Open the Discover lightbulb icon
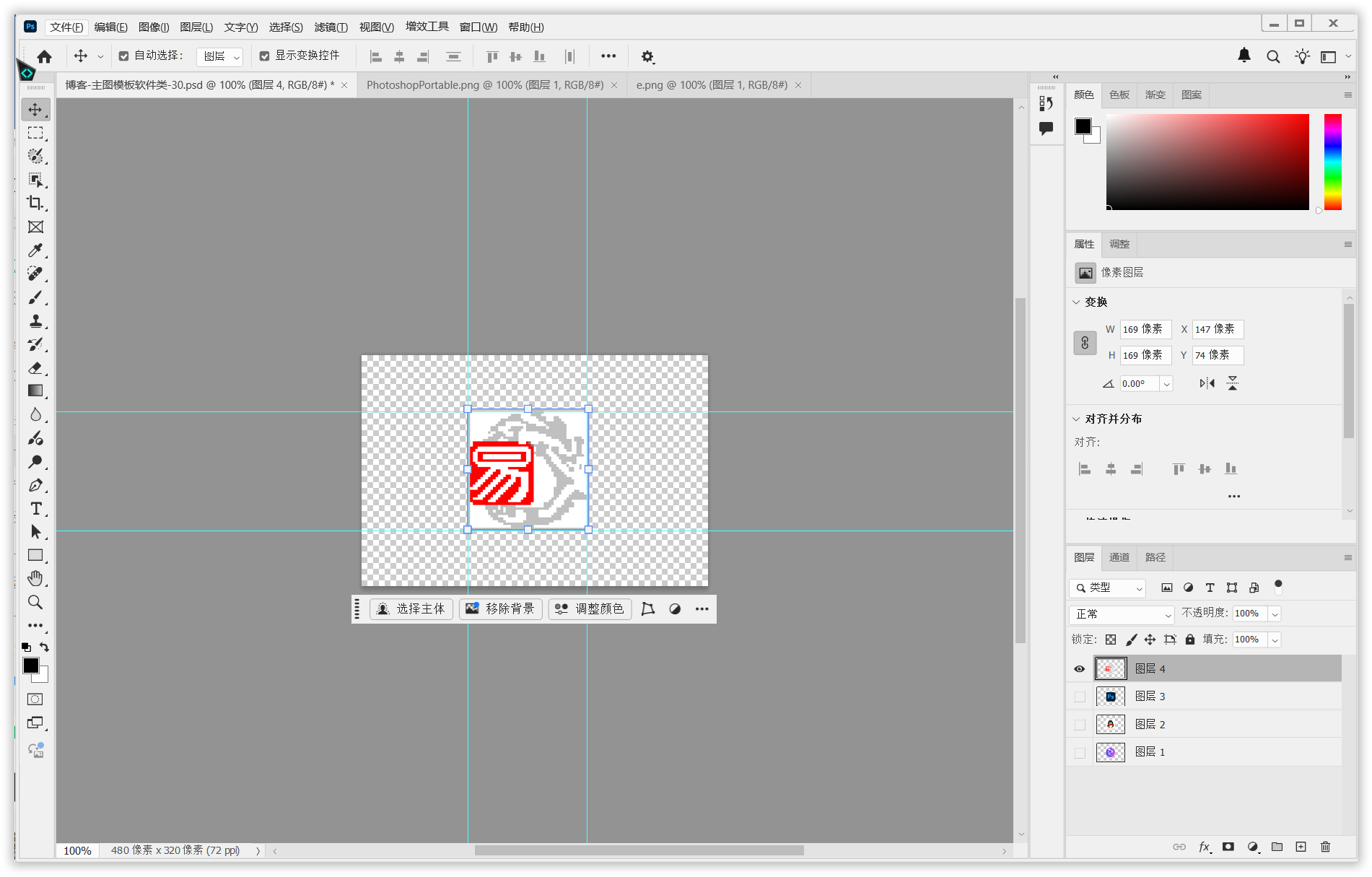The image size is (1372, 877). tap(1302, 56)
